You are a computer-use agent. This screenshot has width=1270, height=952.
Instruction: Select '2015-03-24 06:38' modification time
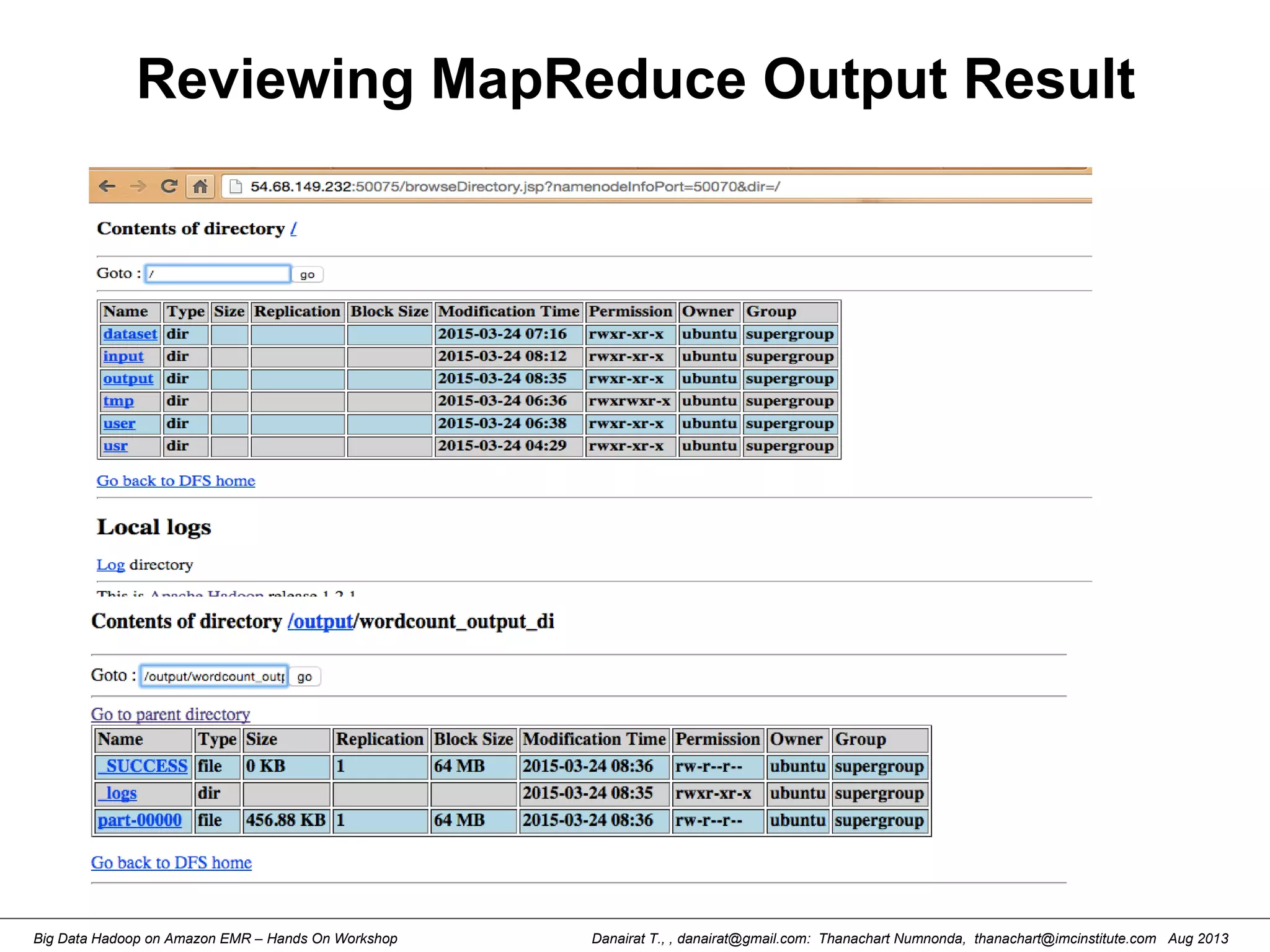502,424
